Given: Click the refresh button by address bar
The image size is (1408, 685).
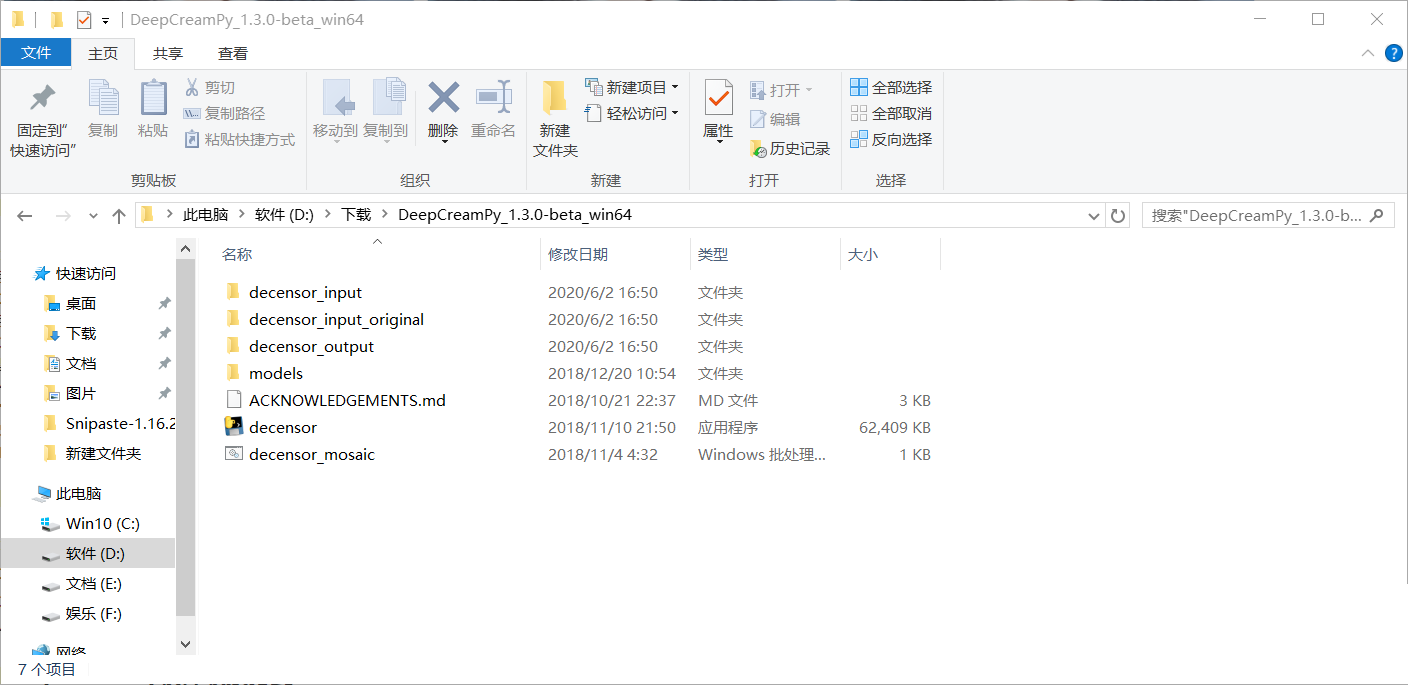Looking at the screenshot, I should point(1117,215).
